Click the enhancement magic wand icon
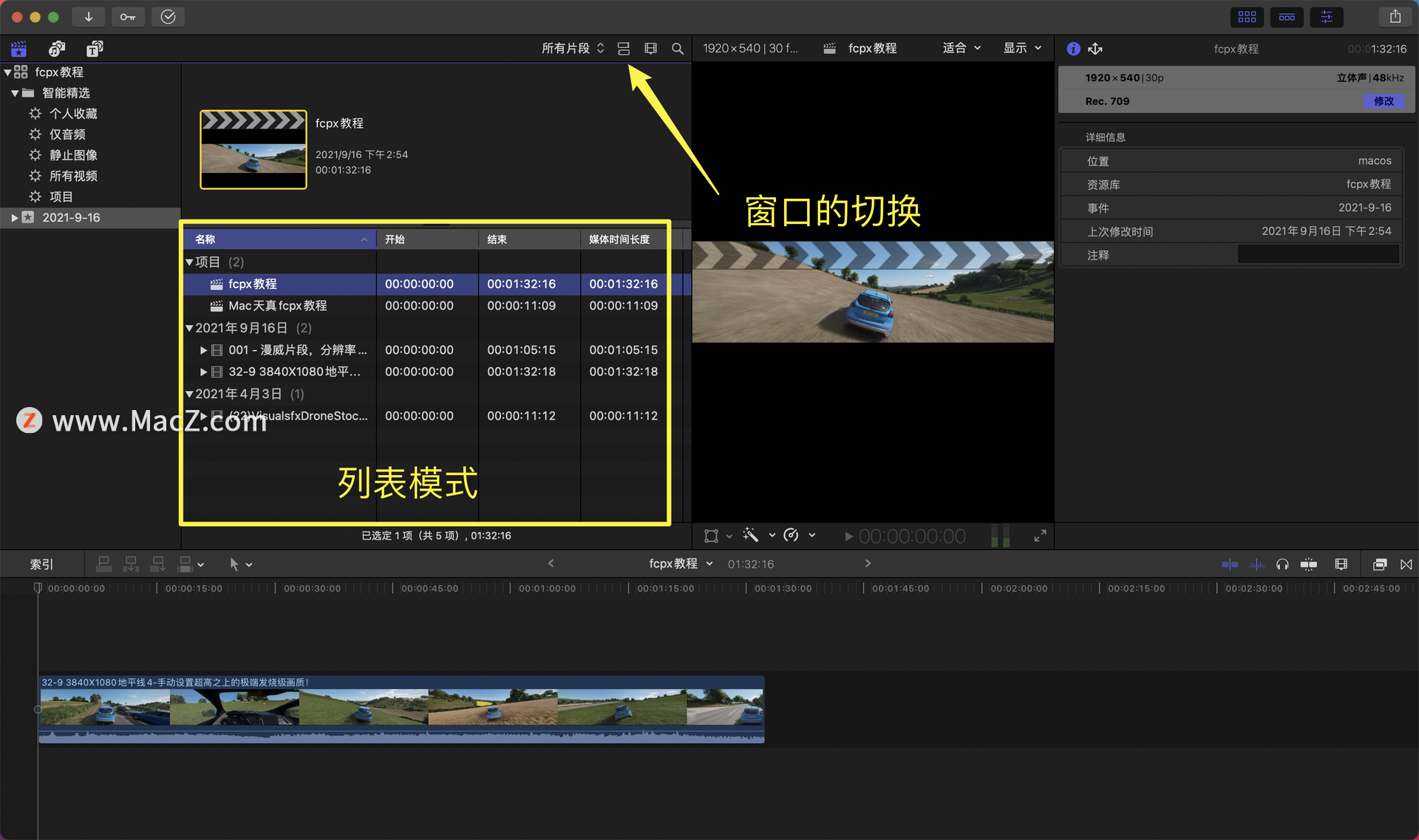This screenshot has height=840, width=1419. pos(751,535)
